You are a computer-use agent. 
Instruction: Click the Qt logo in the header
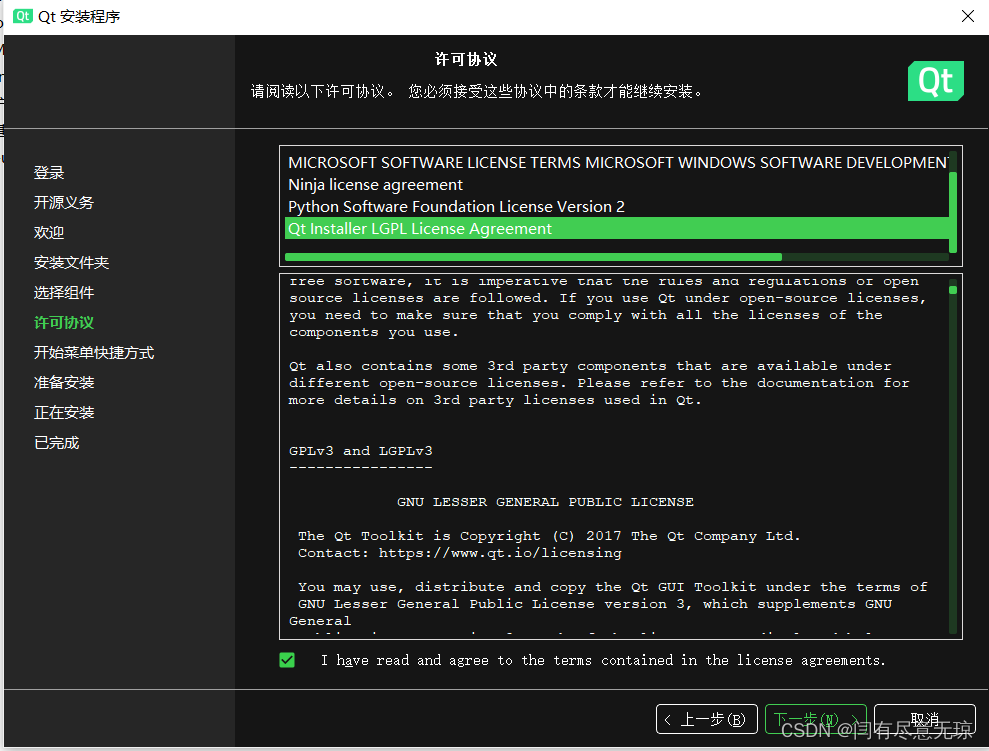point(935,81)
